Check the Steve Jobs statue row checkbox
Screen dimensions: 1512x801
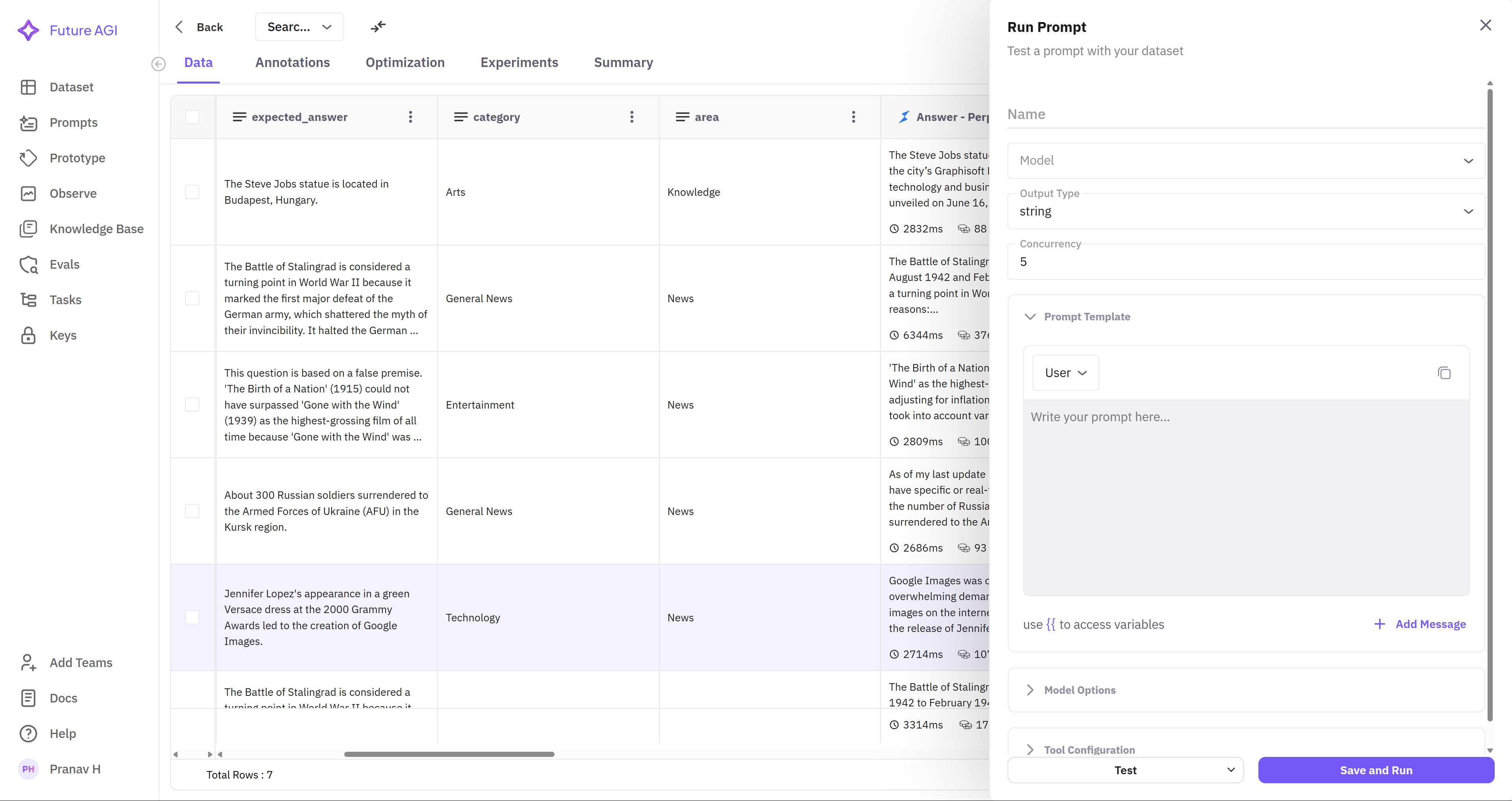click(192, 192)
